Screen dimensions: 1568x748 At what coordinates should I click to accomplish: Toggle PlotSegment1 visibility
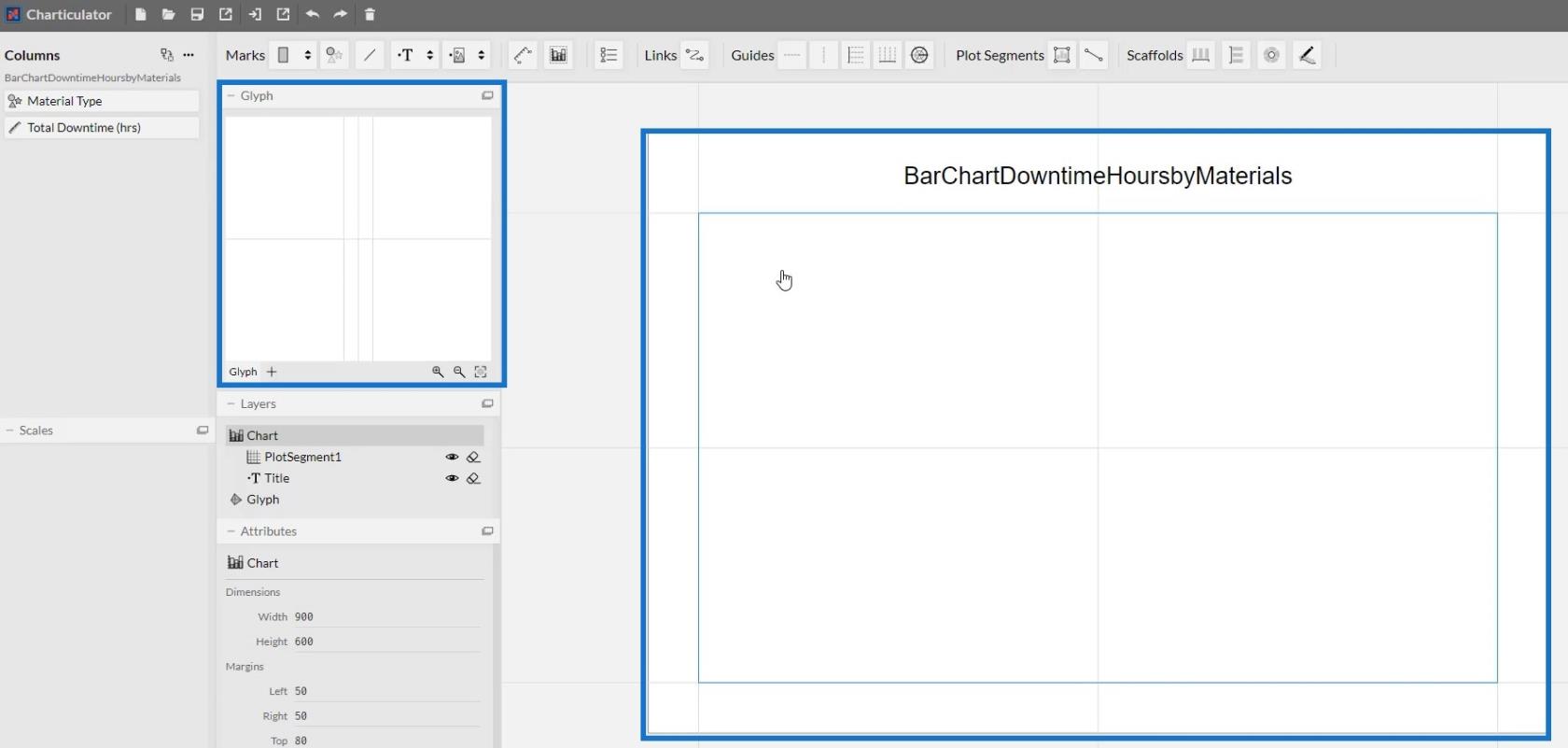click(452, 457)
